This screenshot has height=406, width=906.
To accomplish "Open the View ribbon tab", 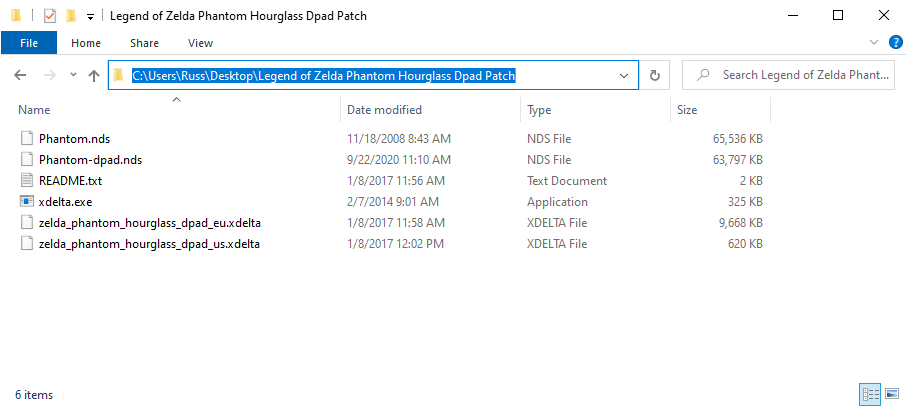I will point(200,43).
